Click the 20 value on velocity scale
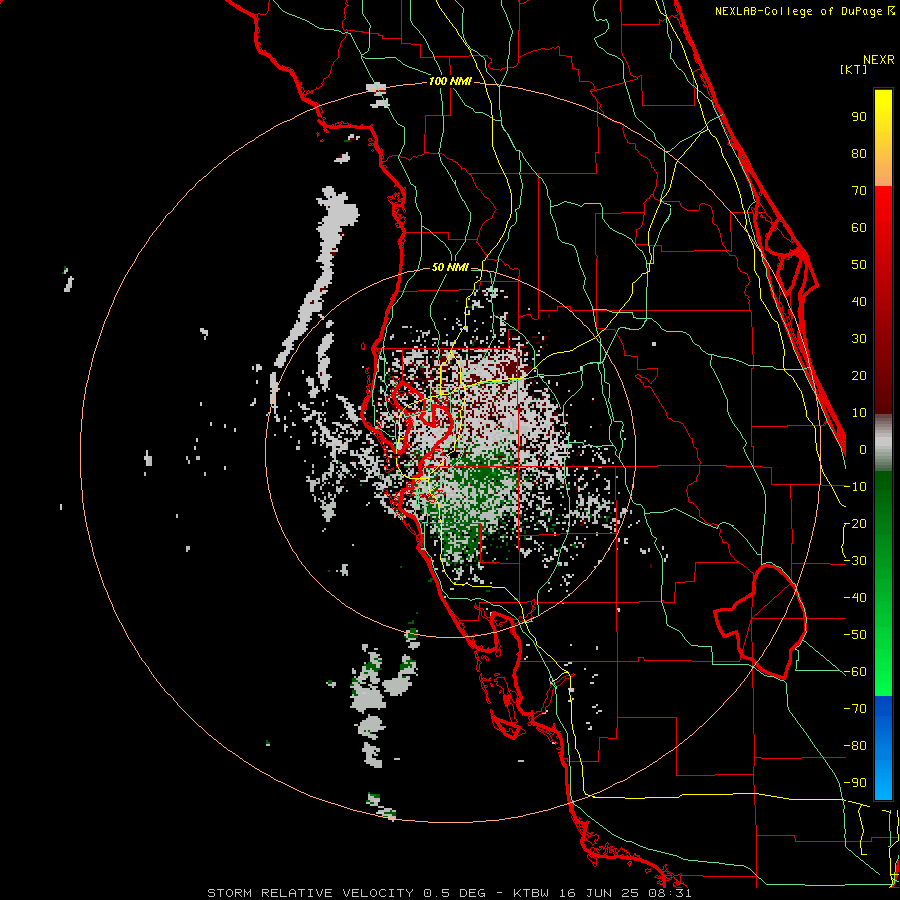 coord(859,376)
